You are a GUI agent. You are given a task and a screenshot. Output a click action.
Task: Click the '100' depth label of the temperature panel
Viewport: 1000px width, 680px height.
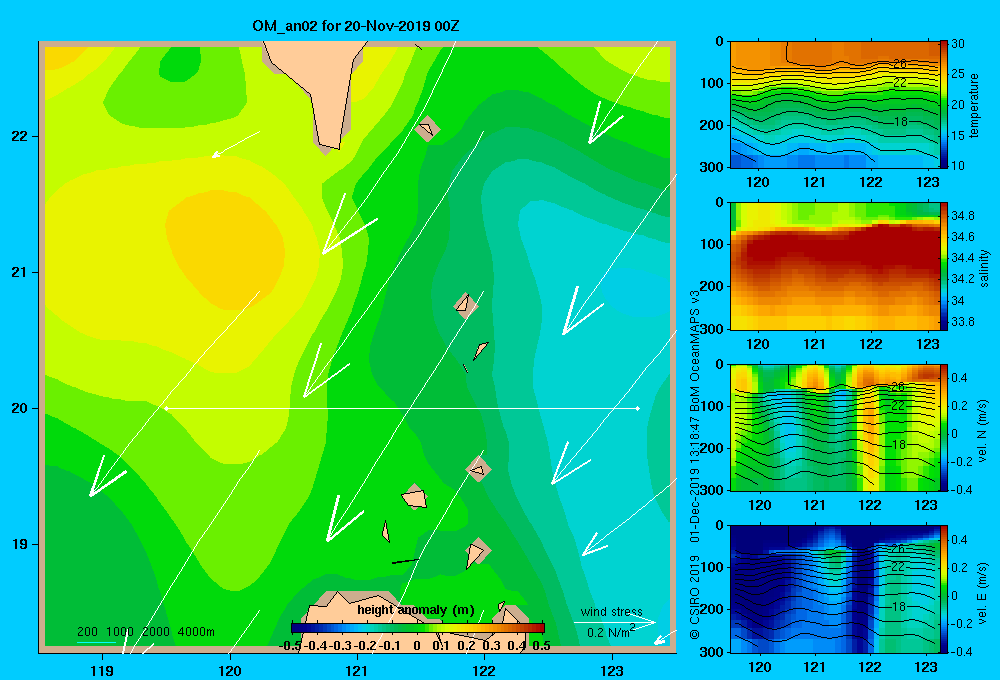pos(711,83)
